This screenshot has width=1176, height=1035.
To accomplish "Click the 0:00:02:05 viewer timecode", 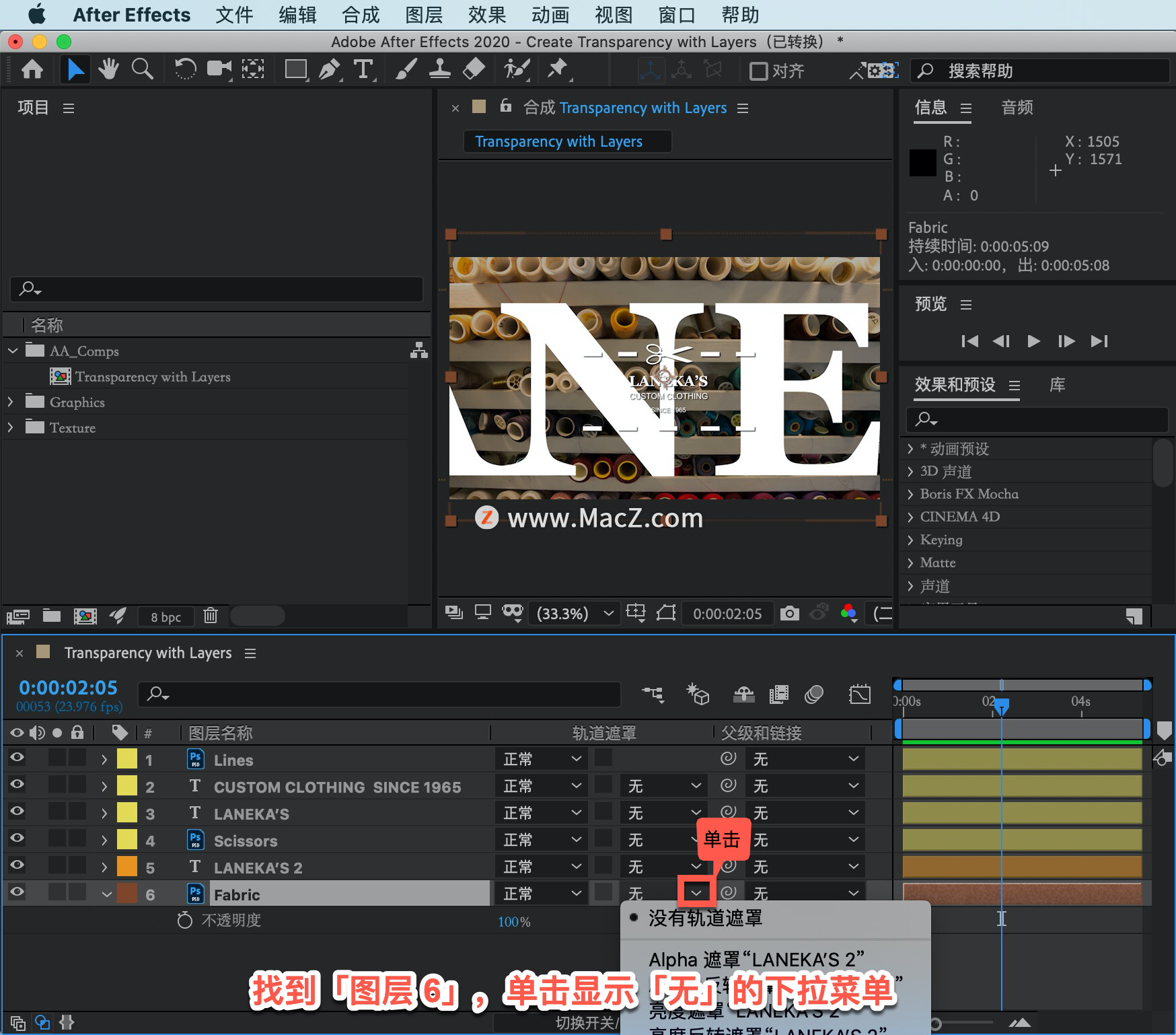I will tap(727, 614).
